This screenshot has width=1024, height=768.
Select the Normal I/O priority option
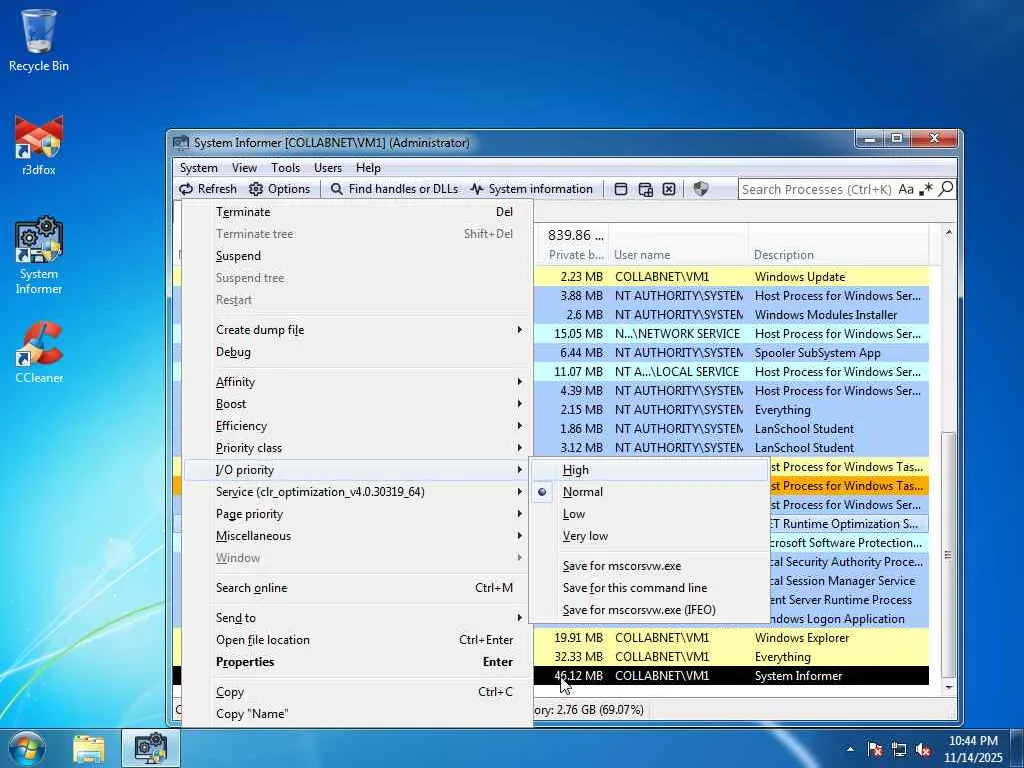[x=650, y=492]
